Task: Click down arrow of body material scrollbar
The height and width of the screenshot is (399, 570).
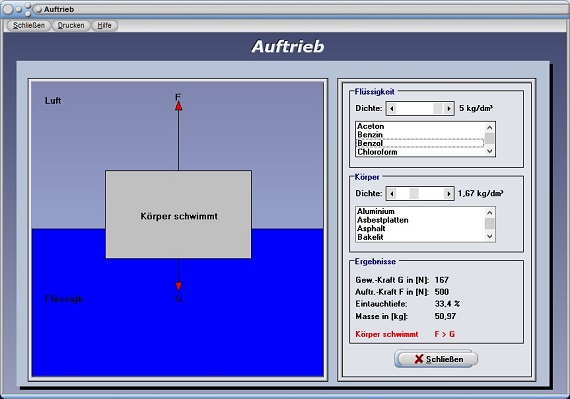Action: pos(490,236)
